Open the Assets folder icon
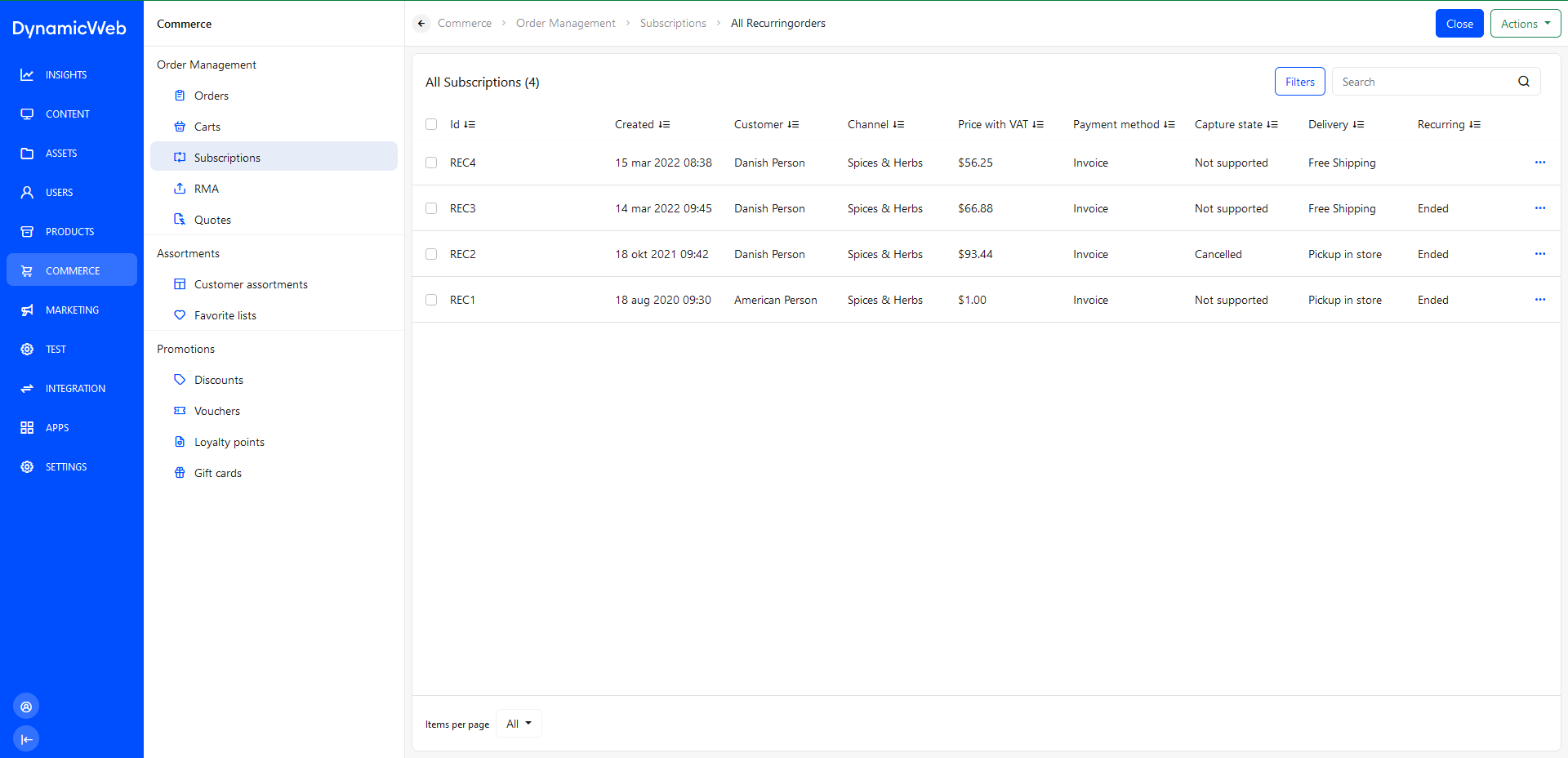This screenshot has width=1568, height=758. [x=27, y=153]
